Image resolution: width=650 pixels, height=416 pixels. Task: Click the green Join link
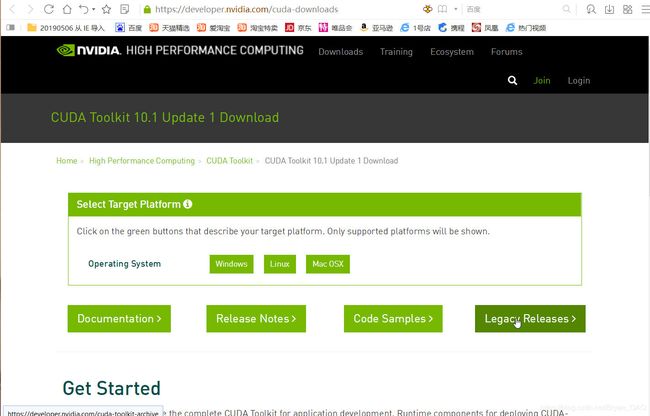click(542, 80)
